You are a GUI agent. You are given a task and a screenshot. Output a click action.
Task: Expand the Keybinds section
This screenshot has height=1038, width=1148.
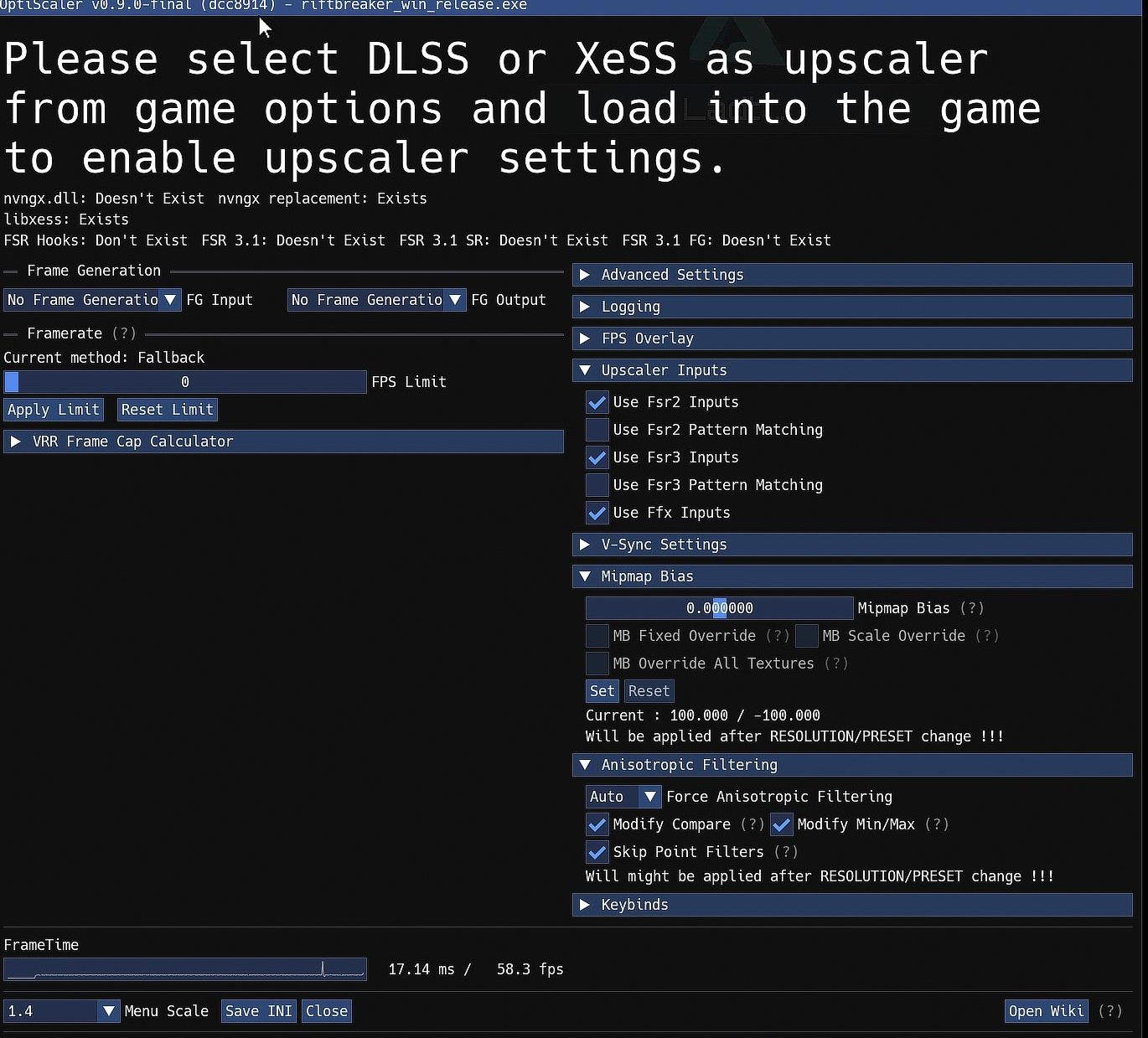click(852, 905)
